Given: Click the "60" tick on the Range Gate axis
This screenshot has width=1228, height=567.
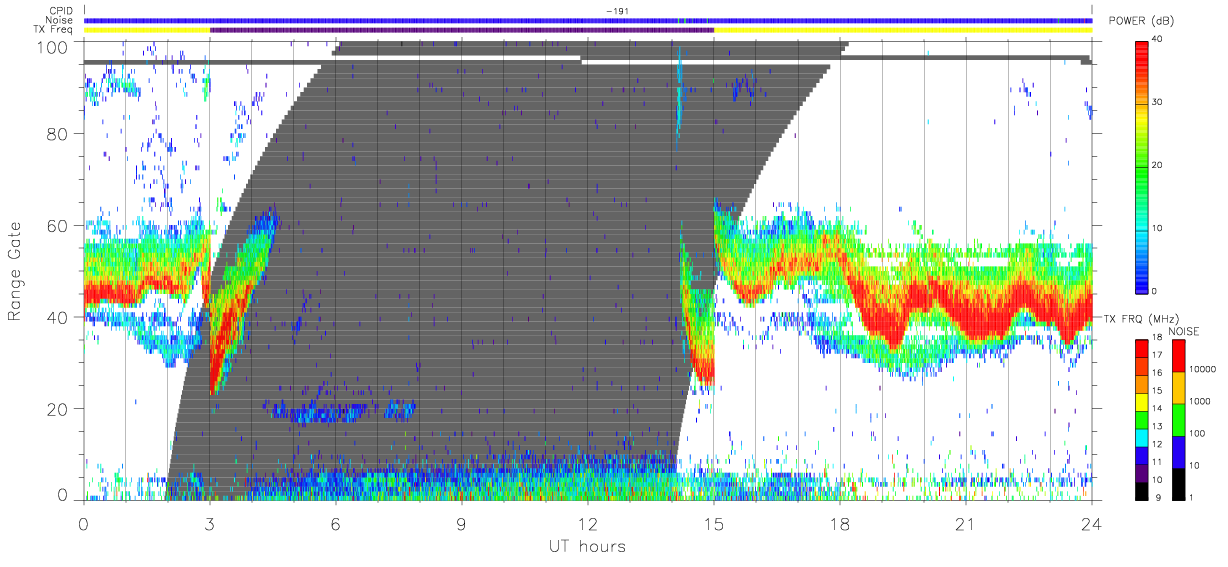Looking at the screenshot, I should coord(58,226).
